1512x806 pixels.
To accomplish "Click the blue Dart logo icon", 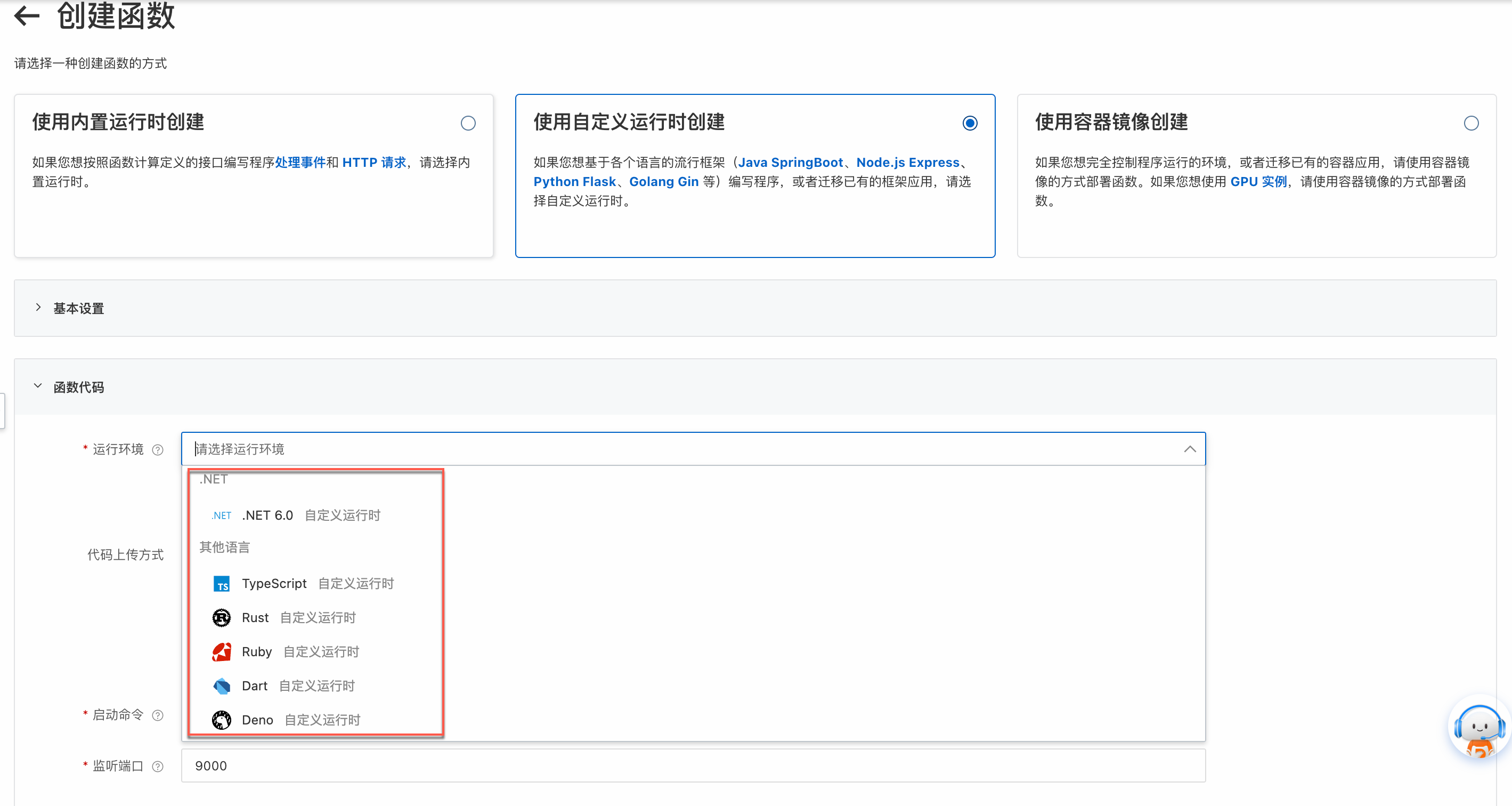I will point(221,686).
